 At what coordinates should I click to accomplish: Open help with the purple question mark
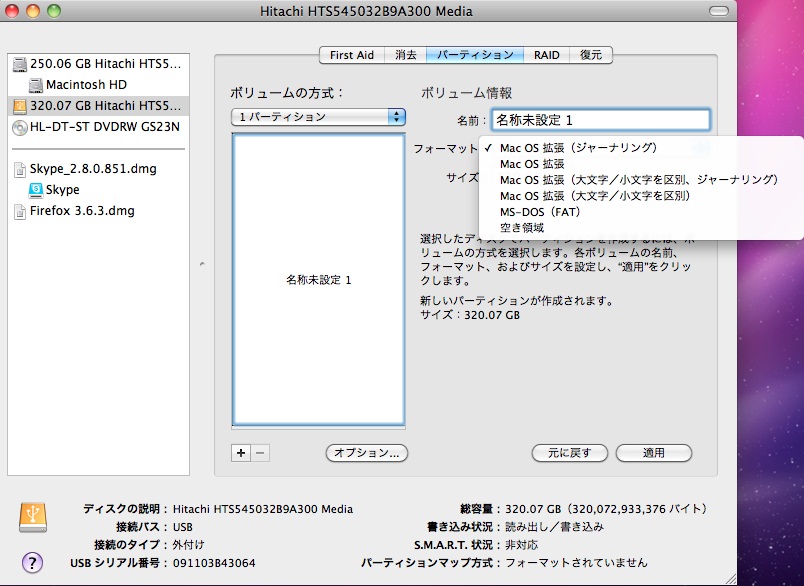click(x=32, y=563)
